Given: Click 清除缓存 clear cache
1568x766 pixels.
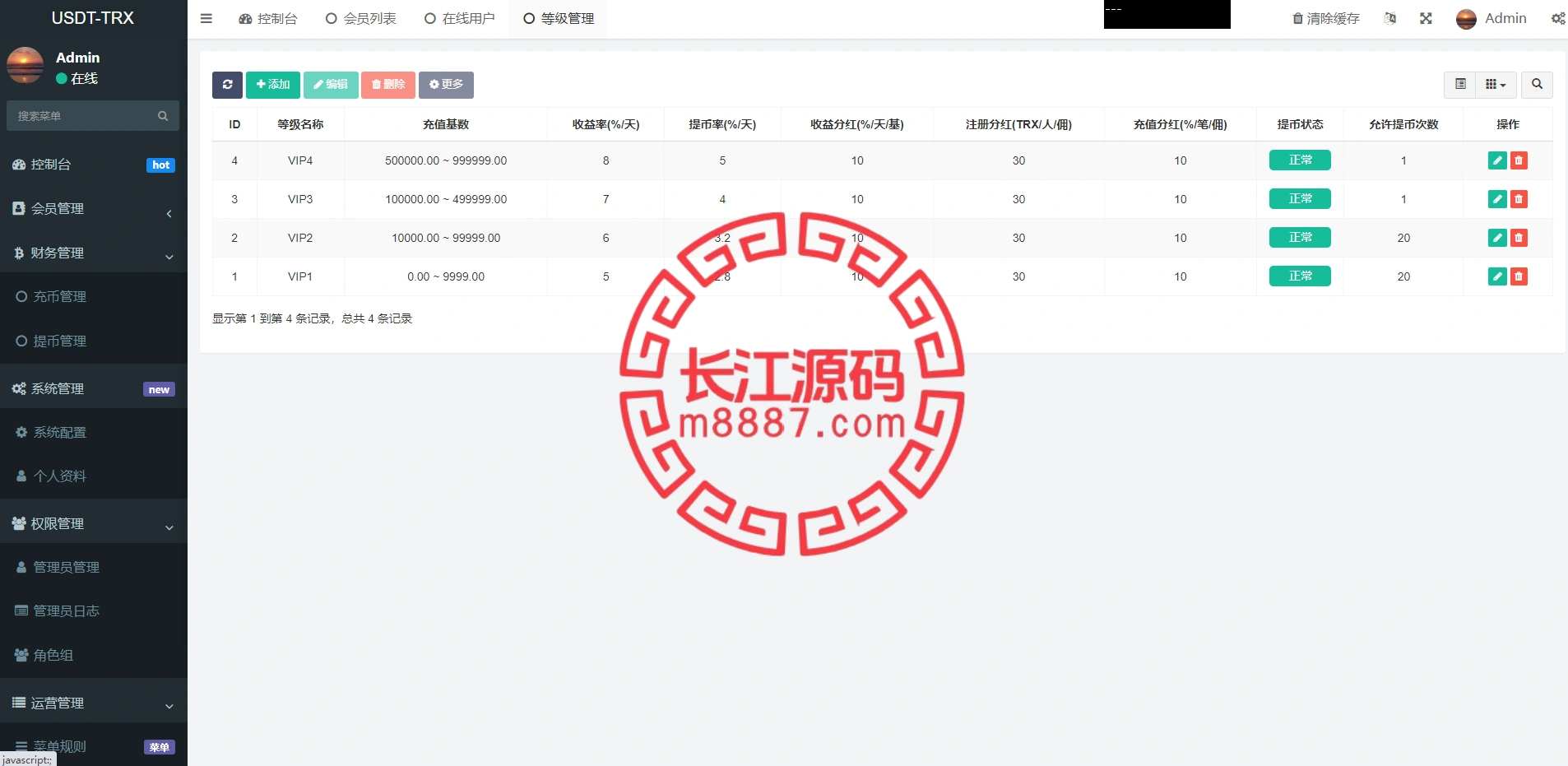Looking at the screenshot, I should point(1325,18).
